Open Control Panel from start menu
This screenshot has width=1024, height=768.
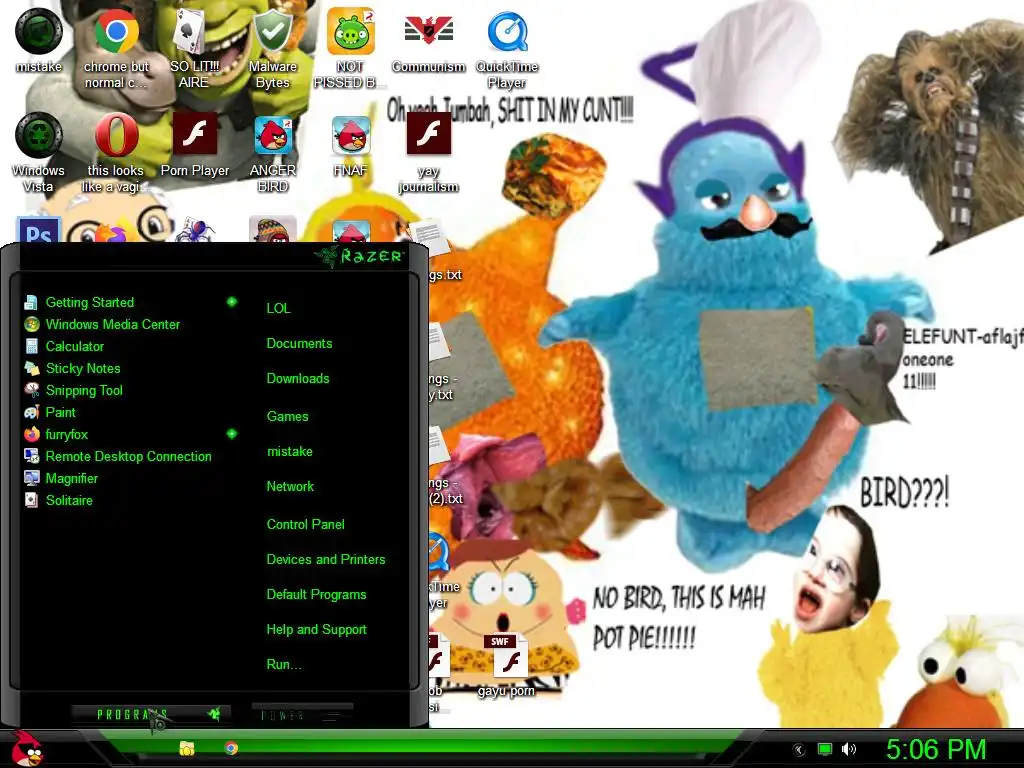305,524
